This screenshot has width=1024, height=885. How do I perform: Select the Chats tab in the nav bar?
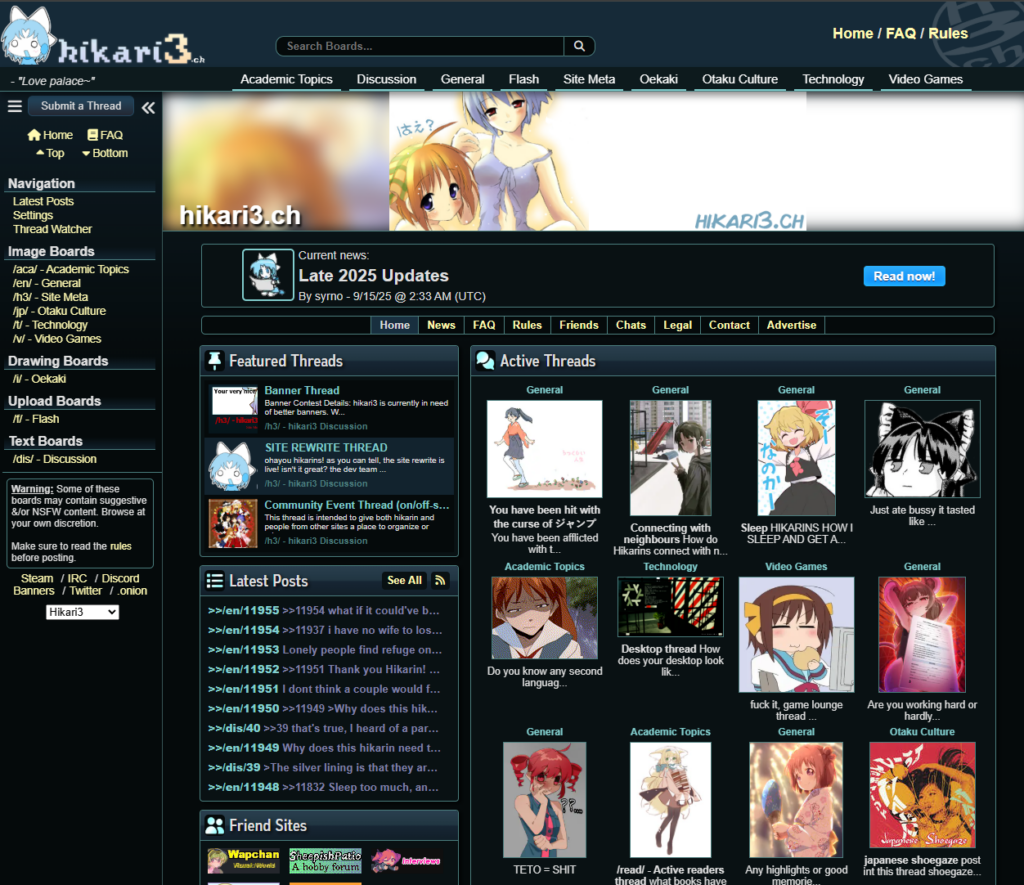630,325
